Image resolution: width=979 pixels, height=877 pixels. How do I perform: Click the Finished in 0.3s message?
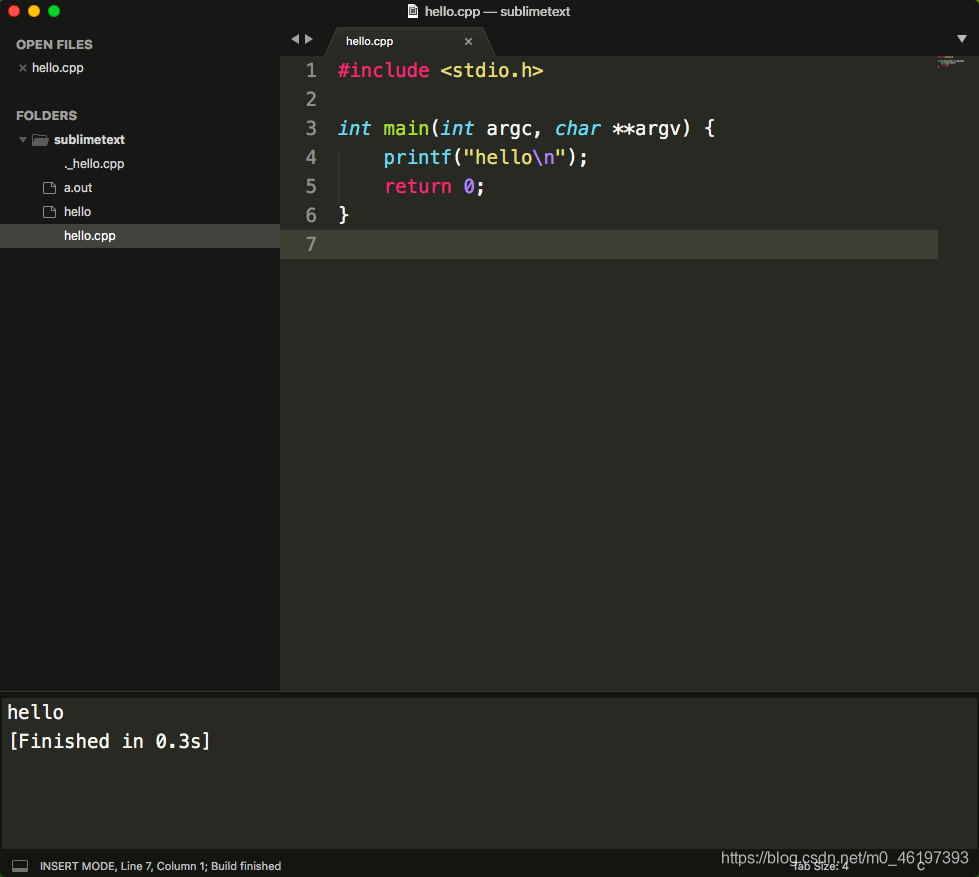(x=110, y=742)
